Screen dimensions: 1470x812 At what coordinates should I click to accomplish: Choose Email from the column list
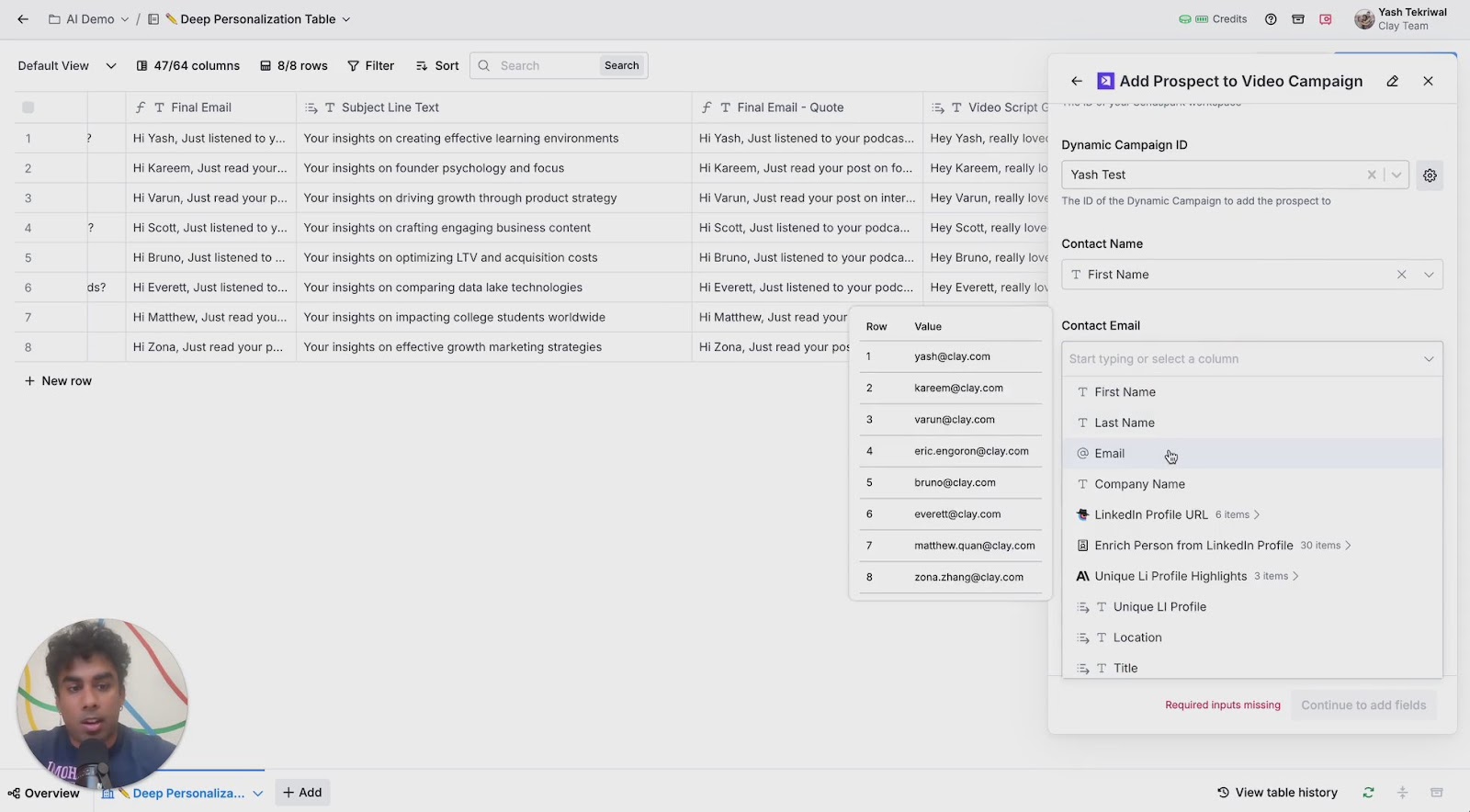[x=1252, y=454]
